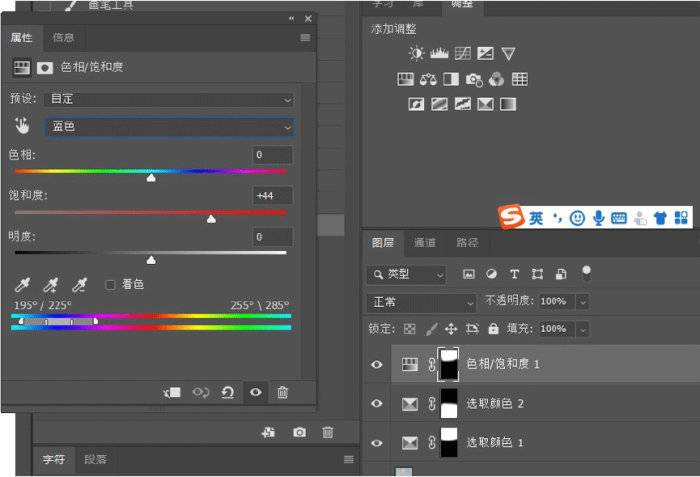
Task: Filter layers by pixel layers
Action: coord(469,274)
